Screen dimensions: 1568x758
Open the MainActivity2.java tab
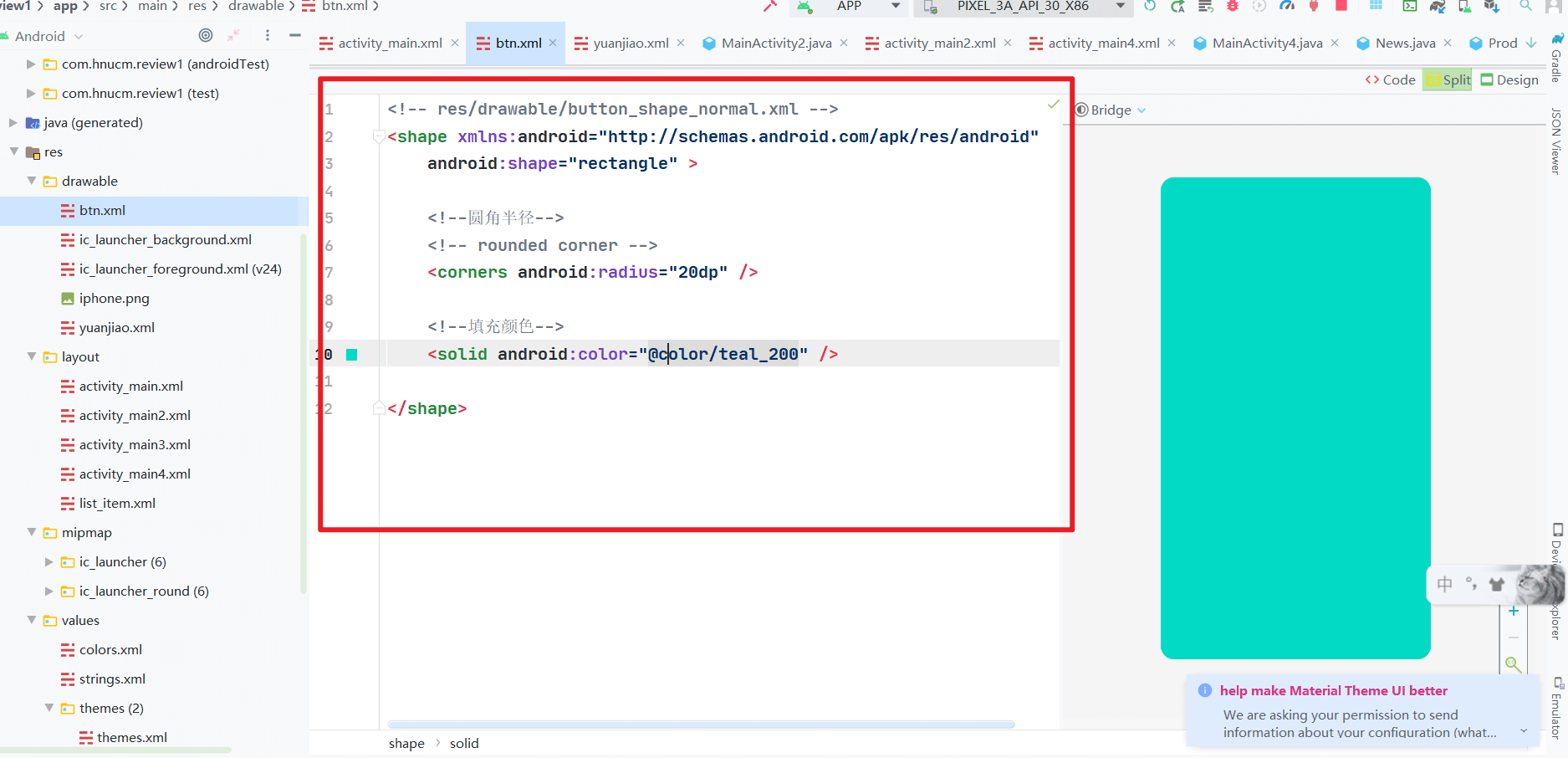(x=775, y=43)
